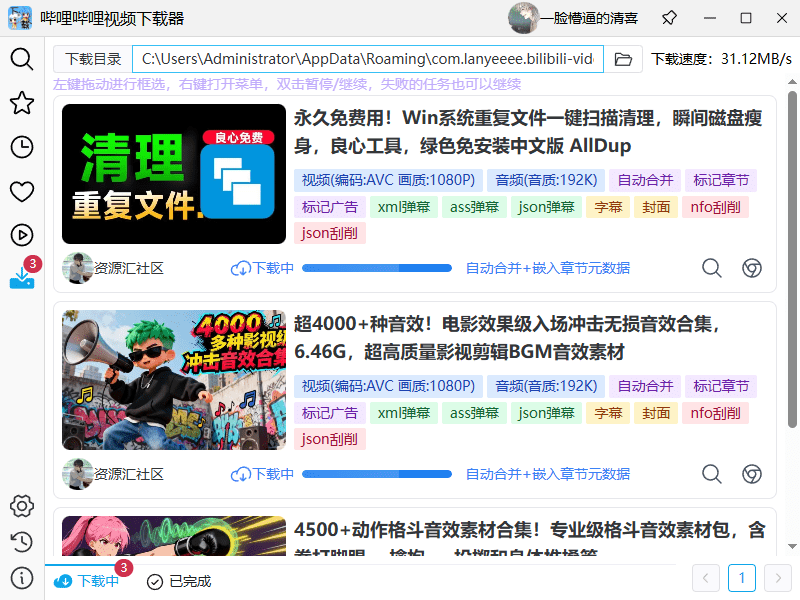Open the history clock icon in sidebar
The image size is (800, 600).
22,147
